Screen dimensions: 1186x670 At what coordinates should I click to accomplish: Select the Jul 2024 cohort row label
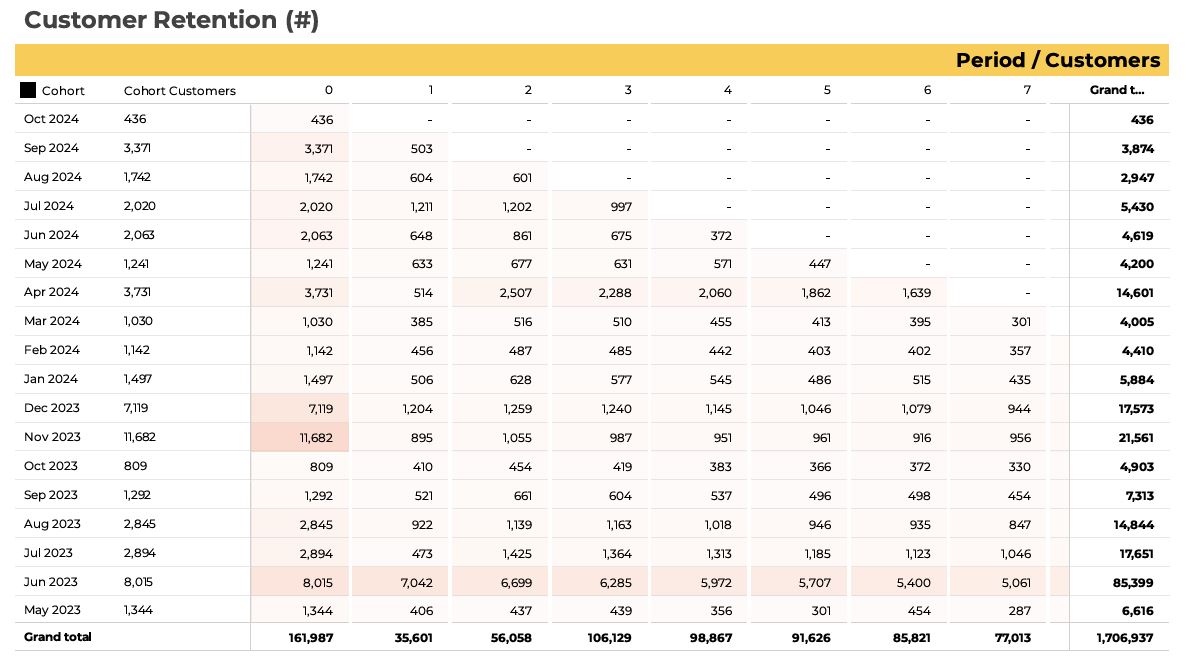(49, 206)
